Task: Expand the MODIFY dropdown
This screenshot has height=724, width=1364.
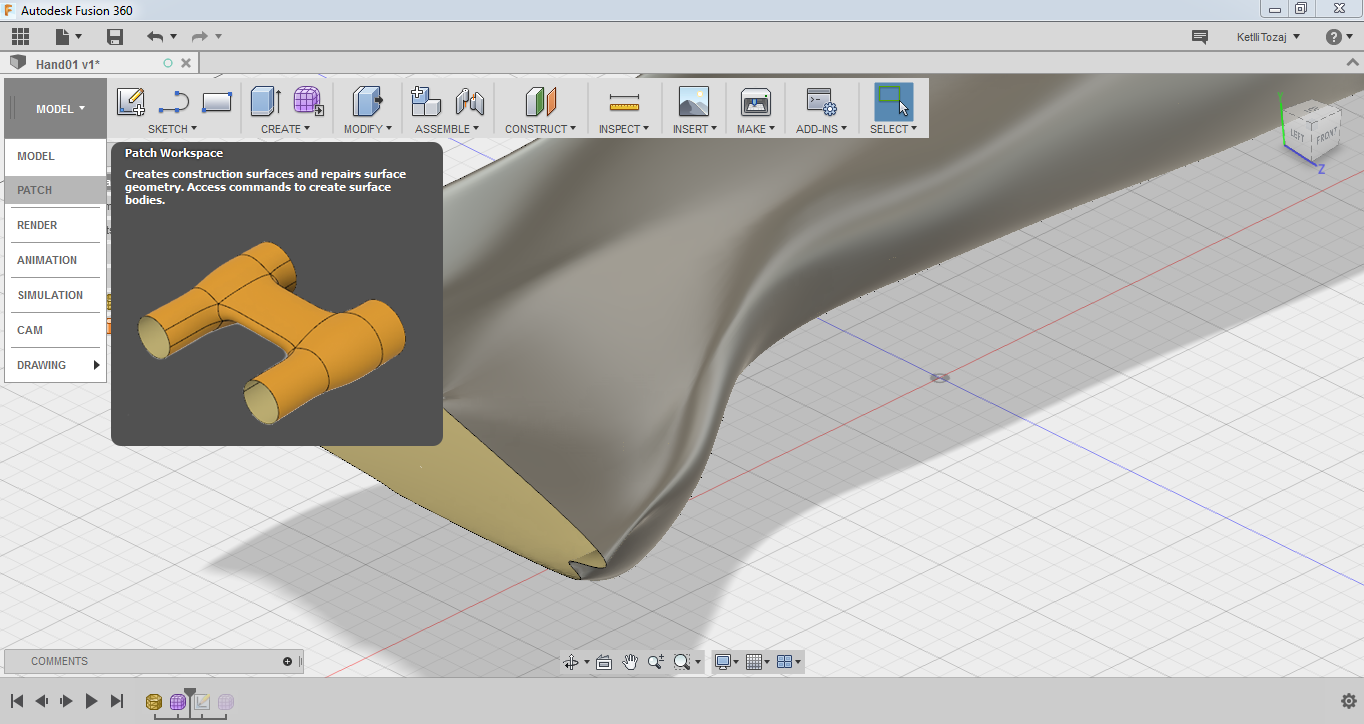Action: point(368,129)
